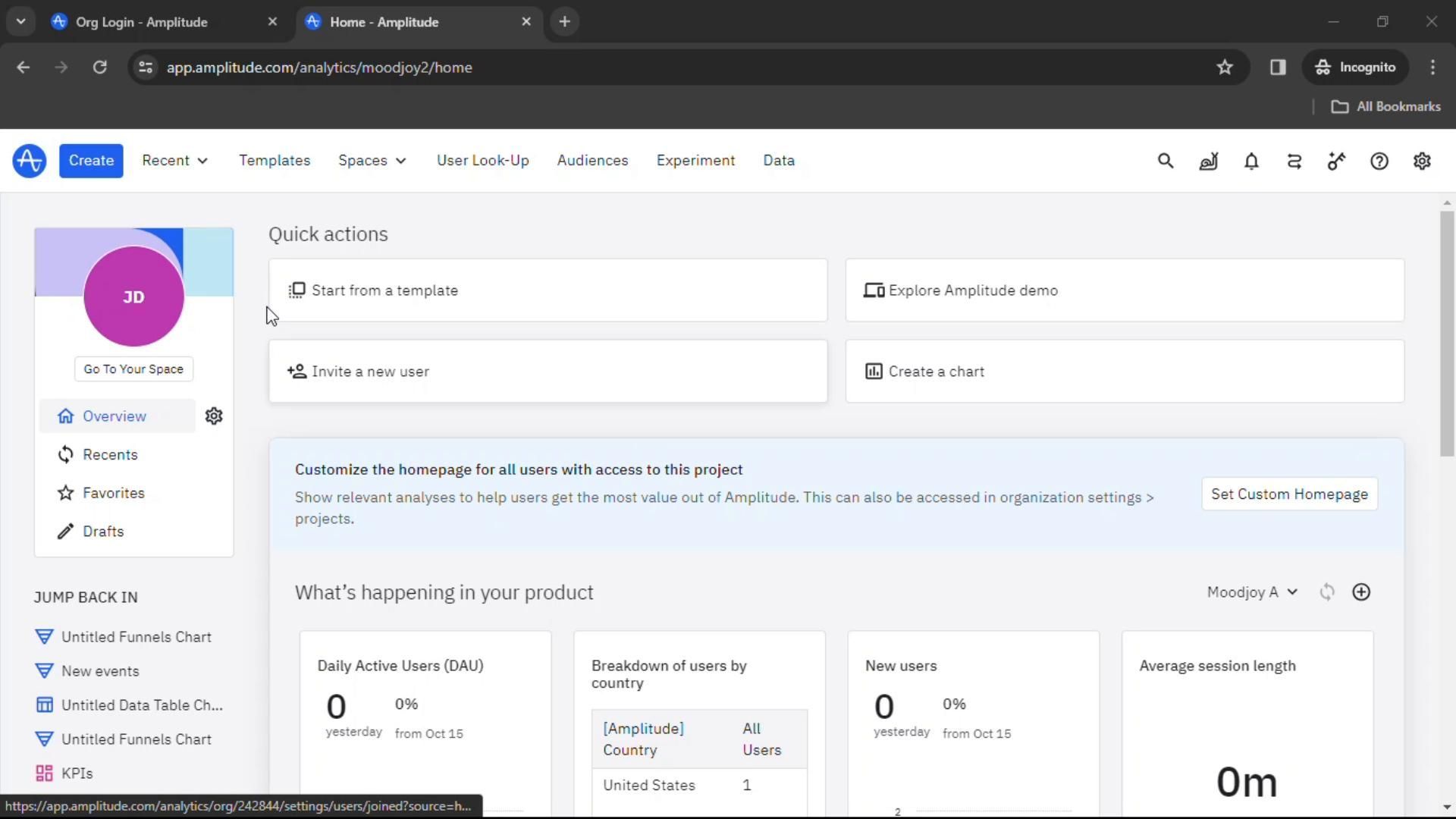Click the Amplitude logo icon
This screenshot has width=1456, height=819.
point(30,161)
